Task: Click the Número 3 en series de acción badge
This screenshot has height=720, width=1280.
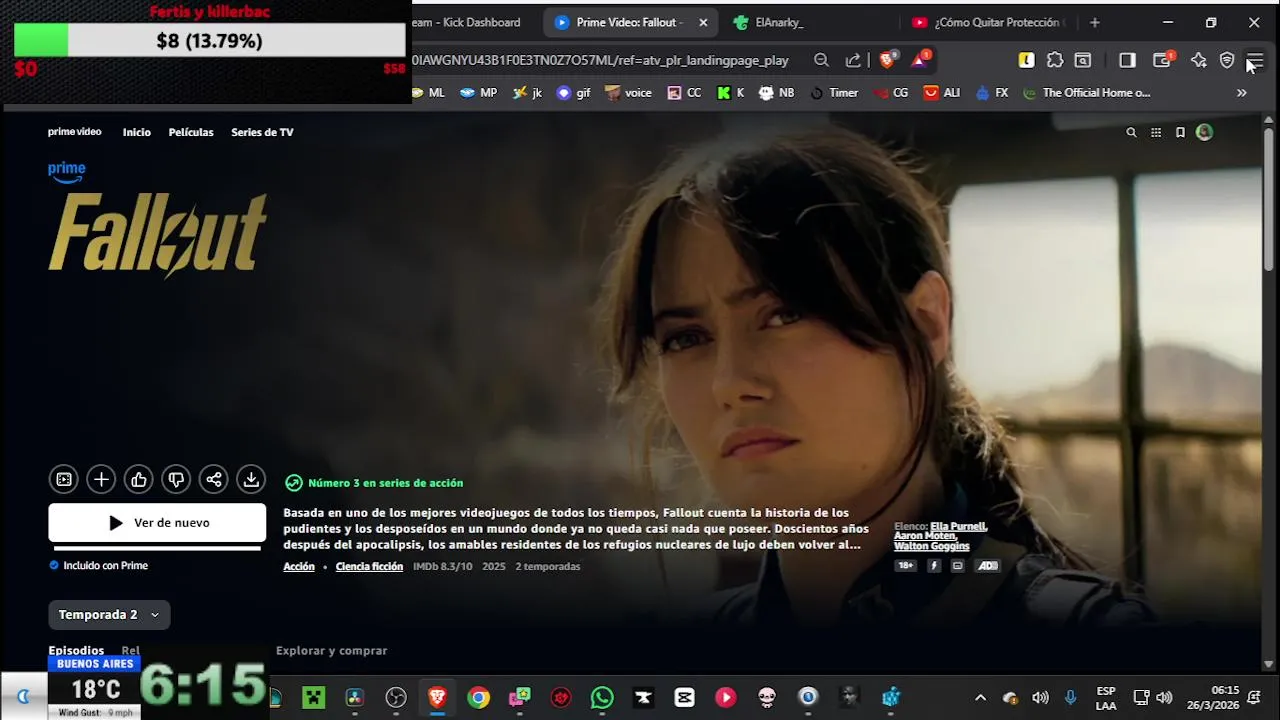Action: (x=374, y=483)
